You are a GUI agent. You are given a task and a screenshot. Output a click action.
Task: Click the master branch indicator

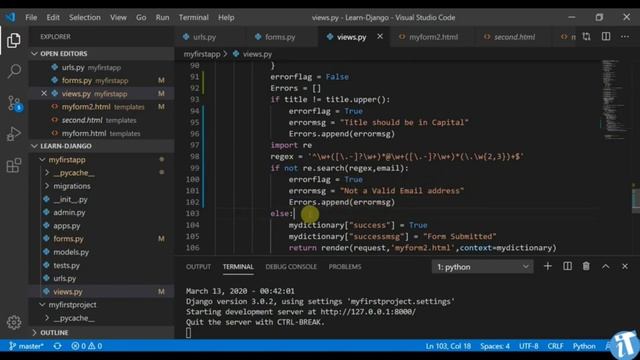27,346
